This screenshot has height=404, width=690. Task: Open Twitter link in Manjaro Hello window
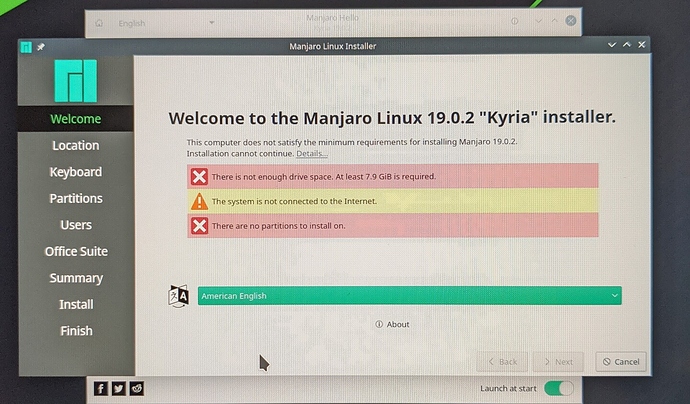119,388
